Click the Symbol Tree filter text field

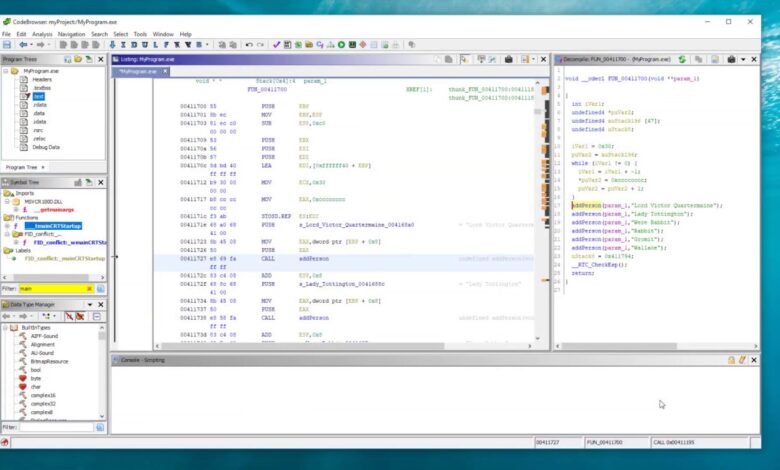coord(50,289)
